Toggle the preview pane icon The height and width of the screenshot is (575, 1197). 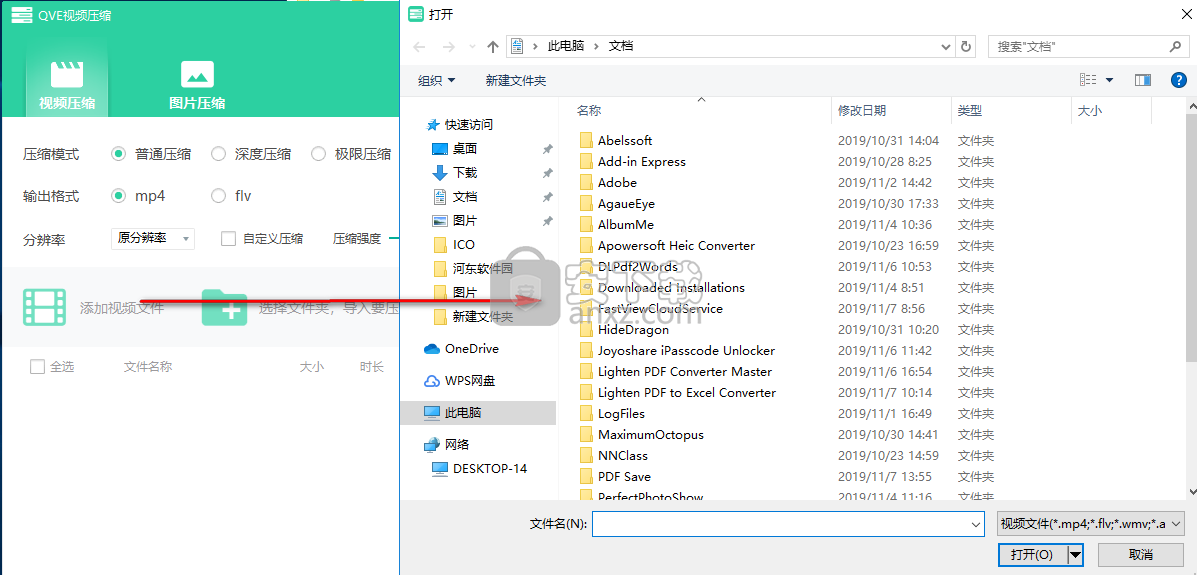1143,80
